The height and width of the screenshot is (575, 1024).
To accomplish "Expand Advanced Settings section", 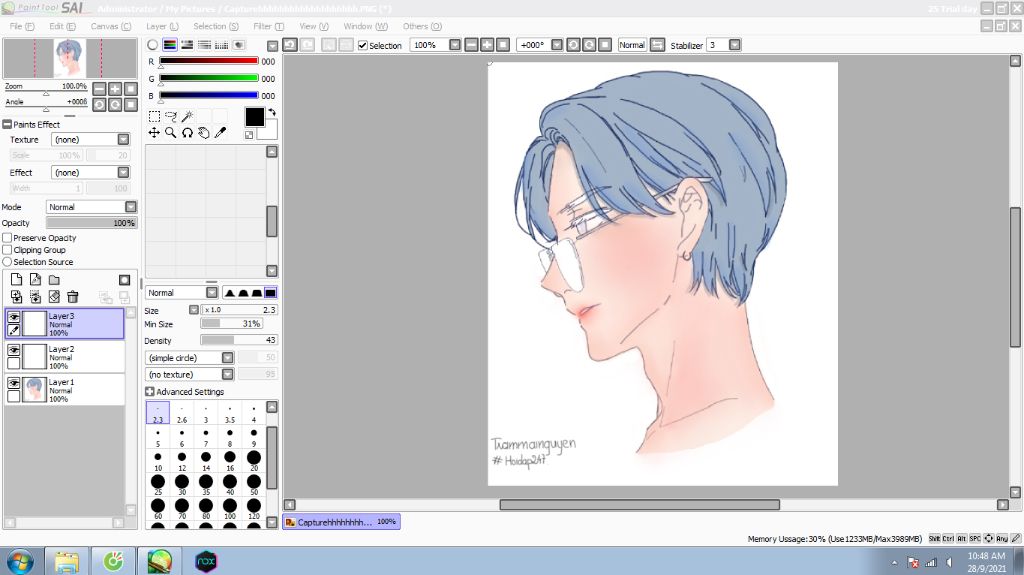I will [x=150, y=391].
